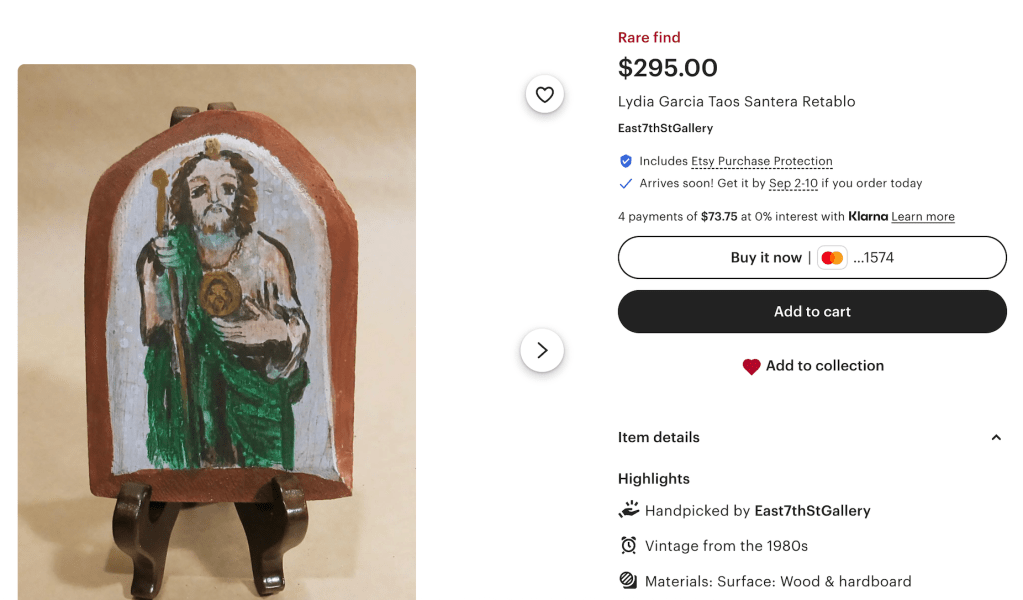Open the Etsy Purchase Protection link
The height and width of the screenshot is (600, 1023).
tap(761, 161)
